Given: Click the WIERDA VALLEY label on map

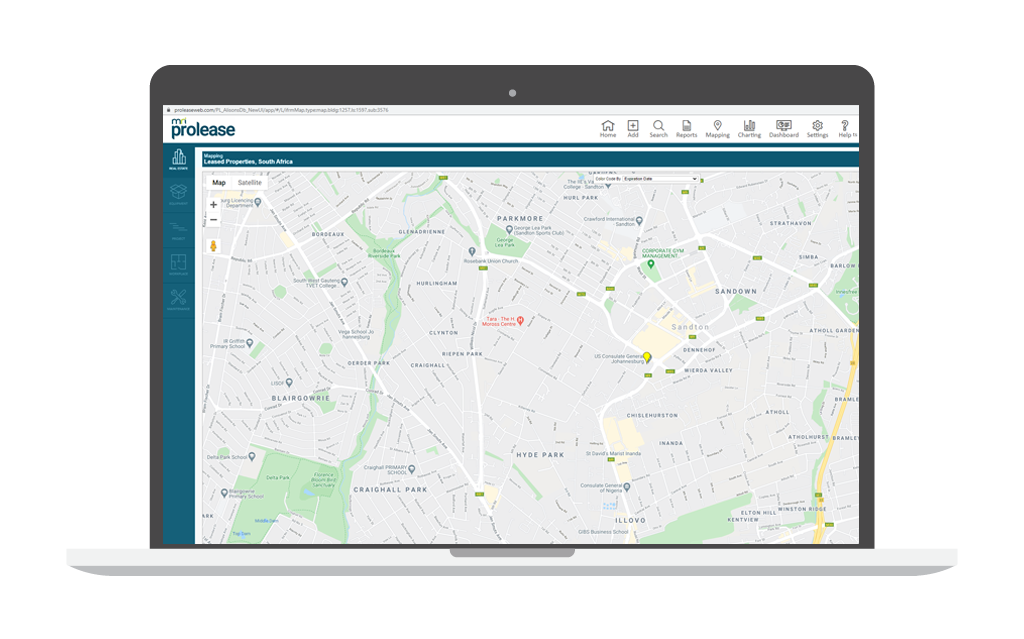Looking at the screenshot, I should 709,370.
